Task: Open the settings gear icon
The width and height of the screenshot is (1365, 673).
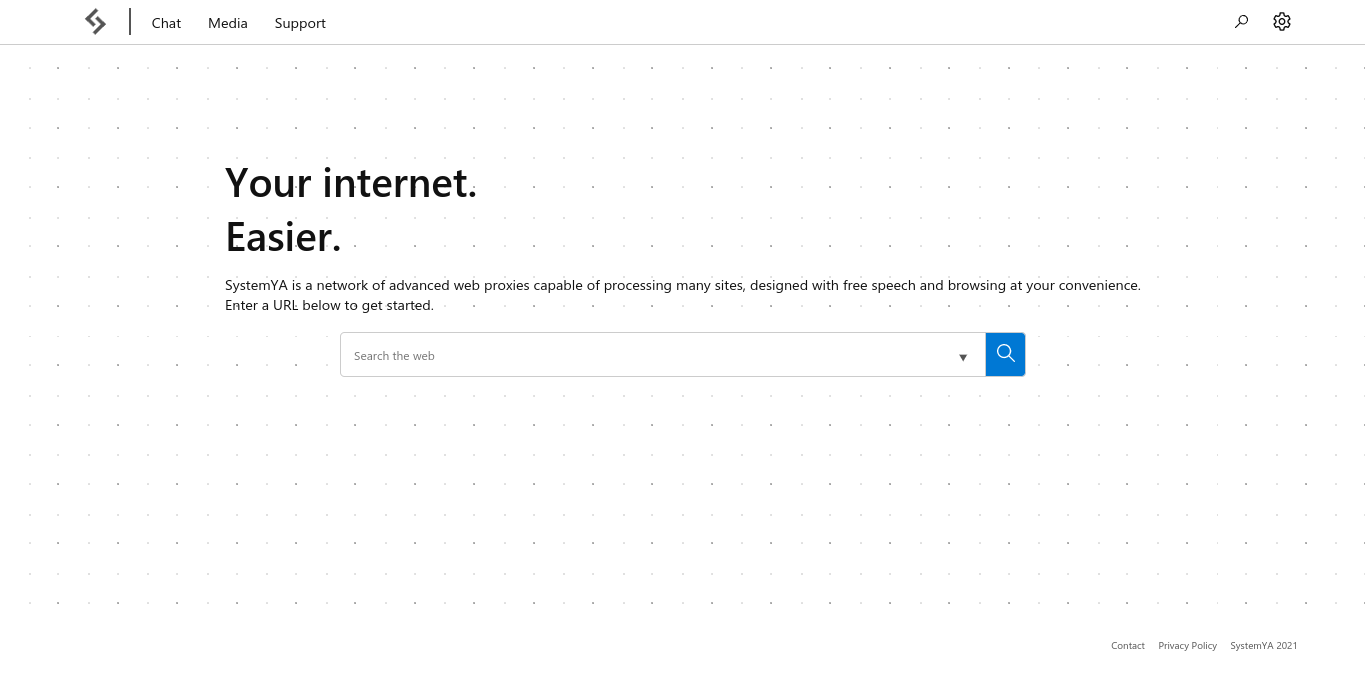Action: coord(1282,21)
